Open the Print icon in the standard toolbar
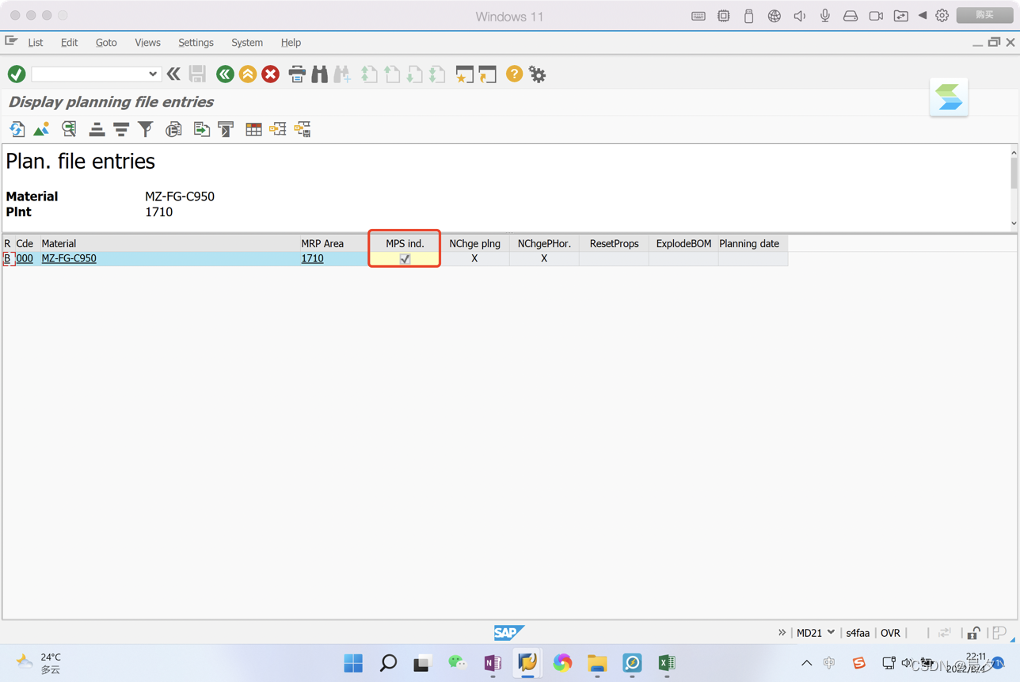Screen dimensions: 1020x682 pos(296,74)
